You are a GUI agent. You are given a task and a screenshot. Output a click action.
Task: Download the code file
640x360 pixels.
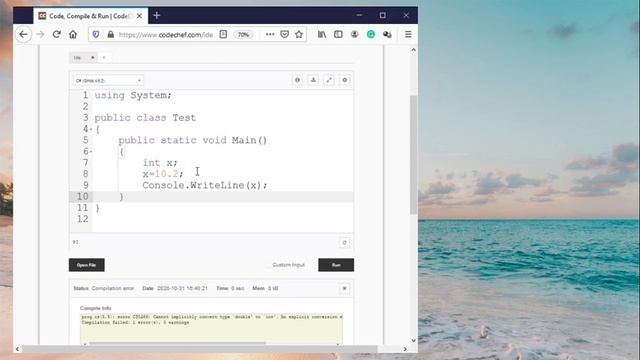click(313, 80)
